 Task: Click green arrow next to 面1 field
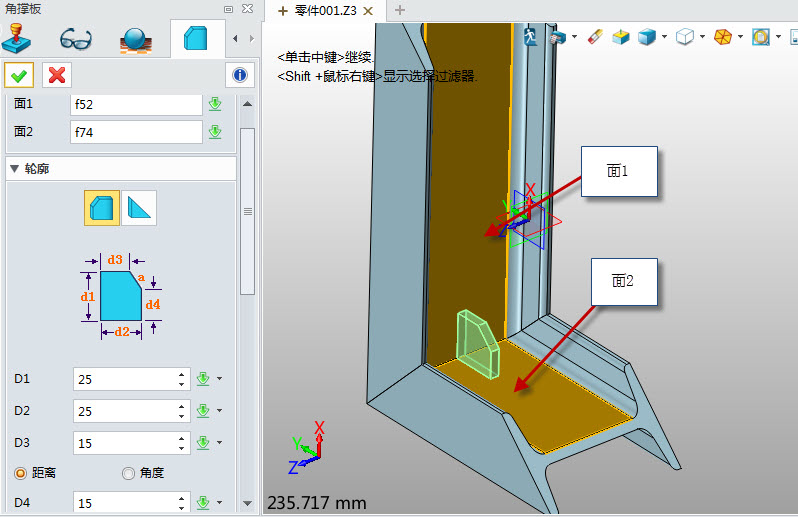pyautogui.click(x=215, y=104)
